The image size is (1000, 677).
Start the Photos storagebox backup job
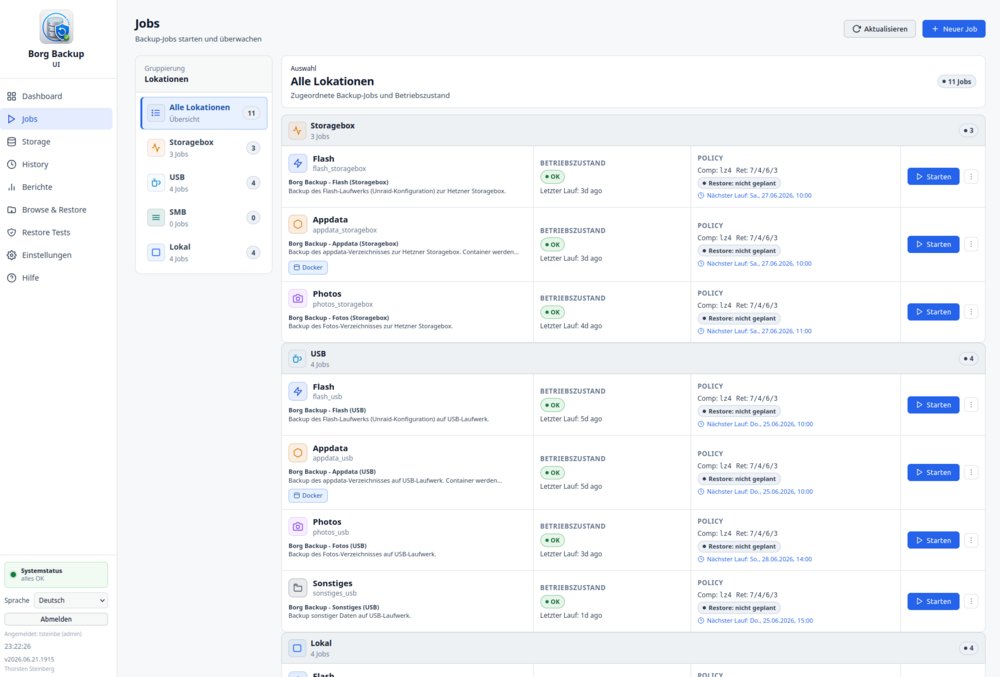[933, 312]
